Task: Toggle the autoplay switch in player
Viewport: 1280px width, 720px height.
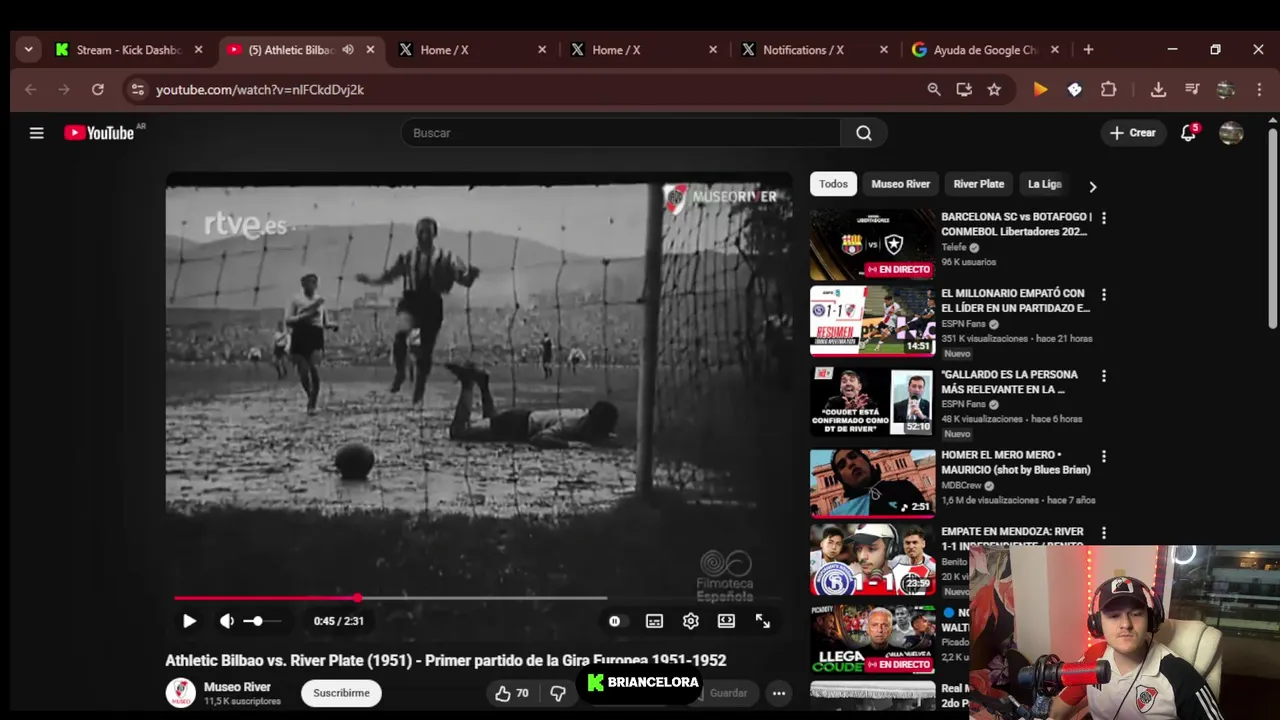Action: [x=615, y=621]
